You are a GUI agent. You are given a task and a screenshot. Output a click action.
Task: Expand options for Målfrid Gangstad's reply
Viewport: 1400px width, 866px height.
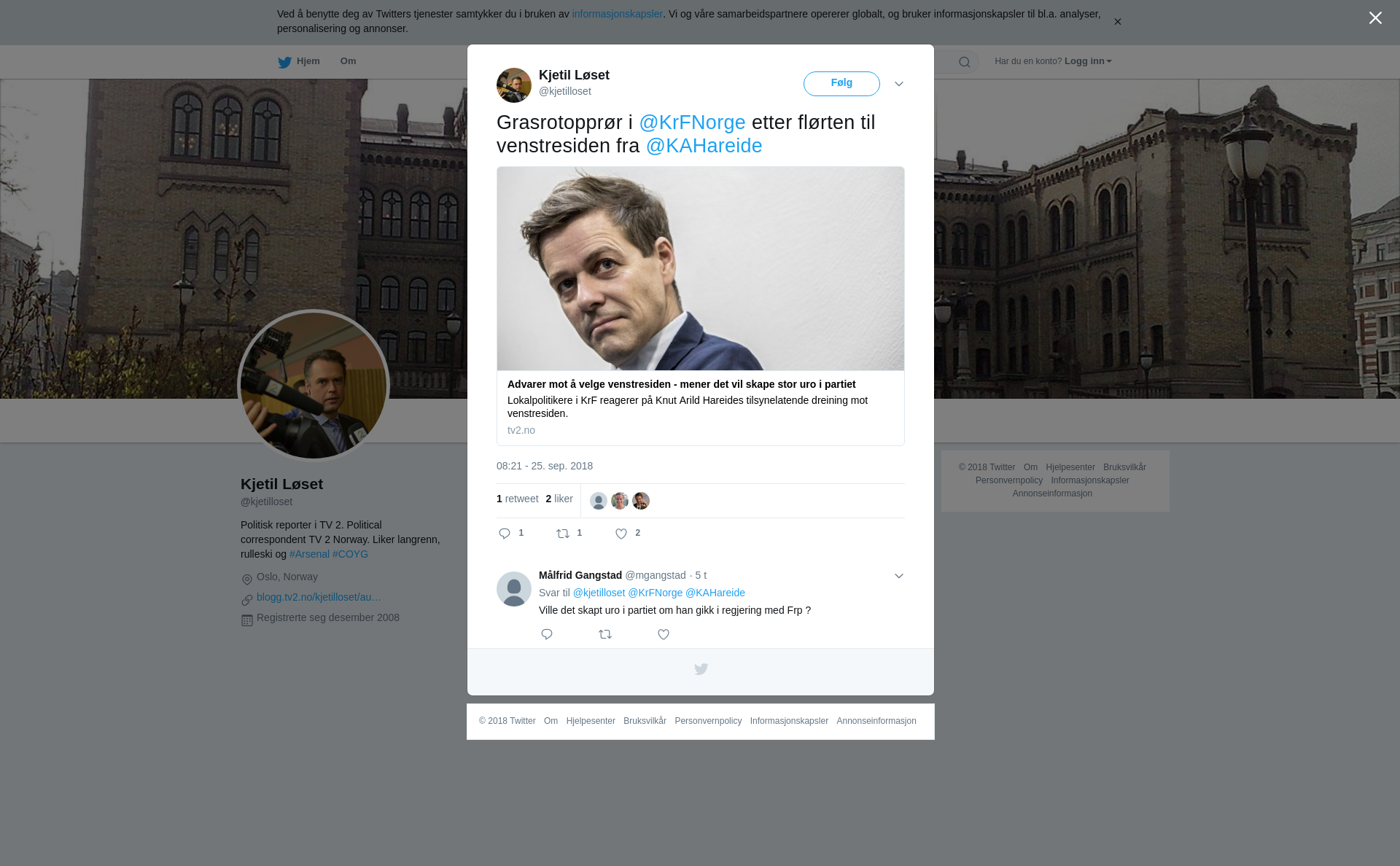[x=899, y=576]
